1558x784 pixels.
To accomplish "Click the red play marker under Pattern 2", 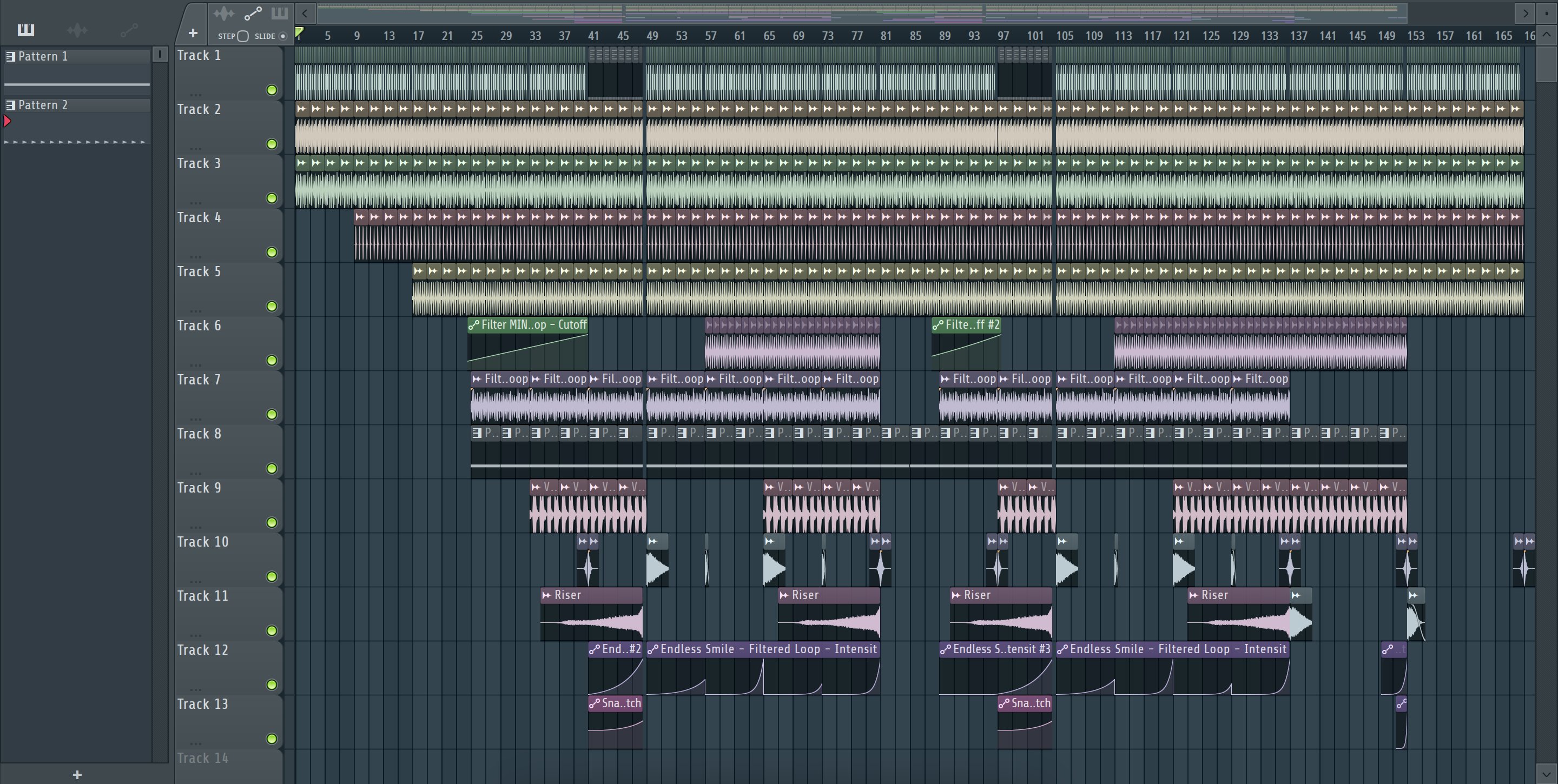I will tap(7, 122).
